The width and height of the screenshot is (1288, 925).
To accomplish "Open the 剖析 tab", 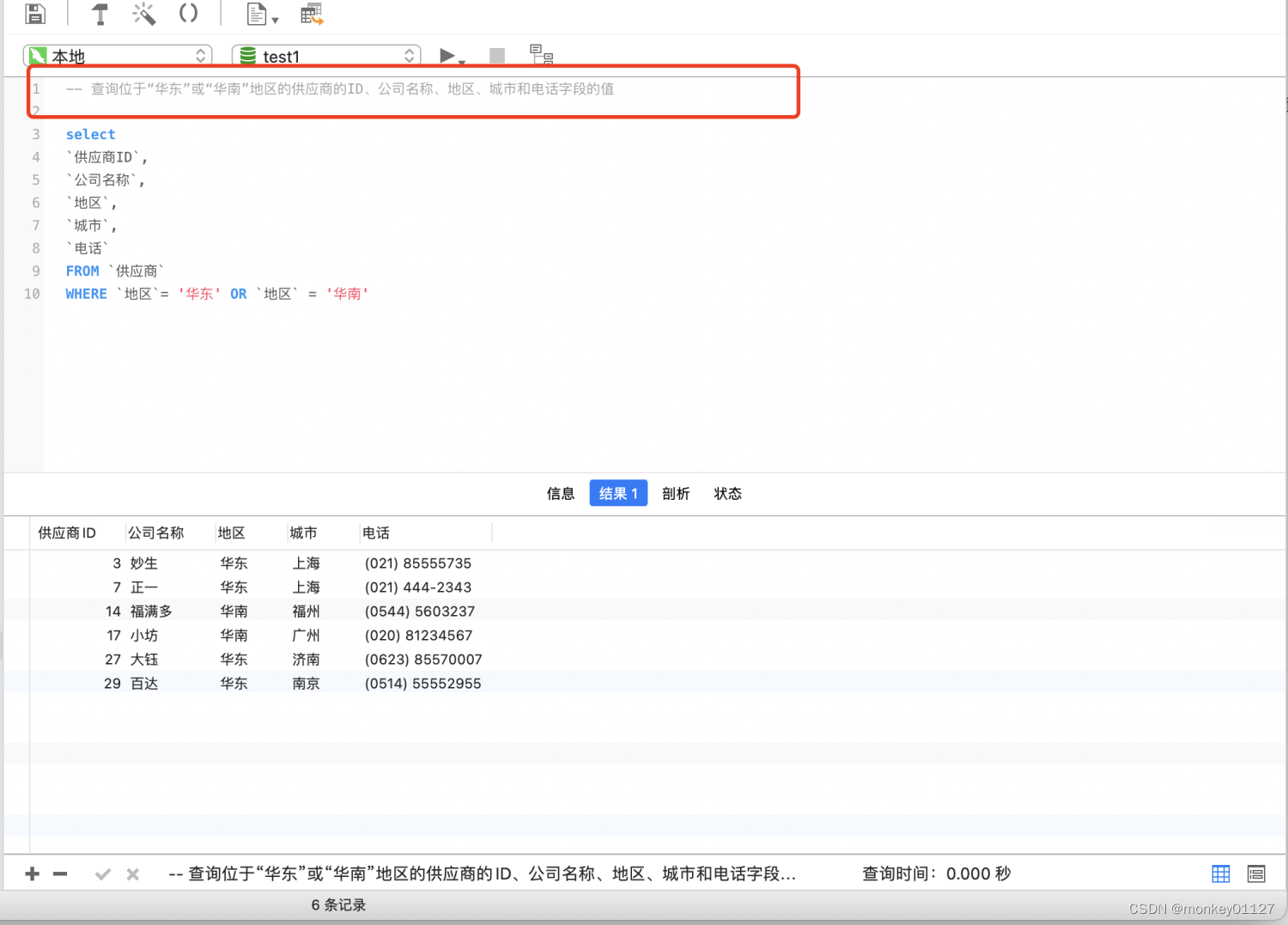I will click(x=676, y=493).
